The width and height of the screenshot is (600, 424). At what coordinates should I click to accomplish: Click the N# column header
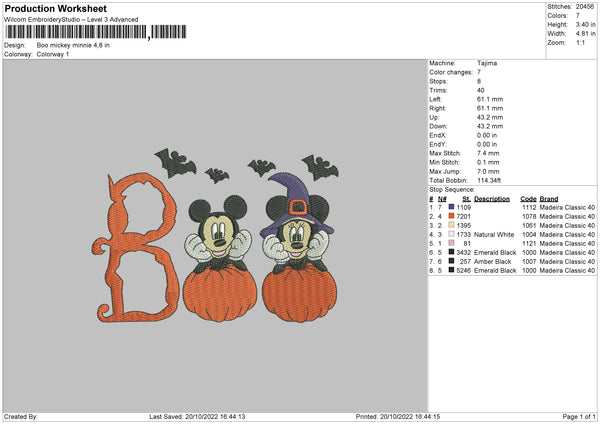[x=442, y=199]
